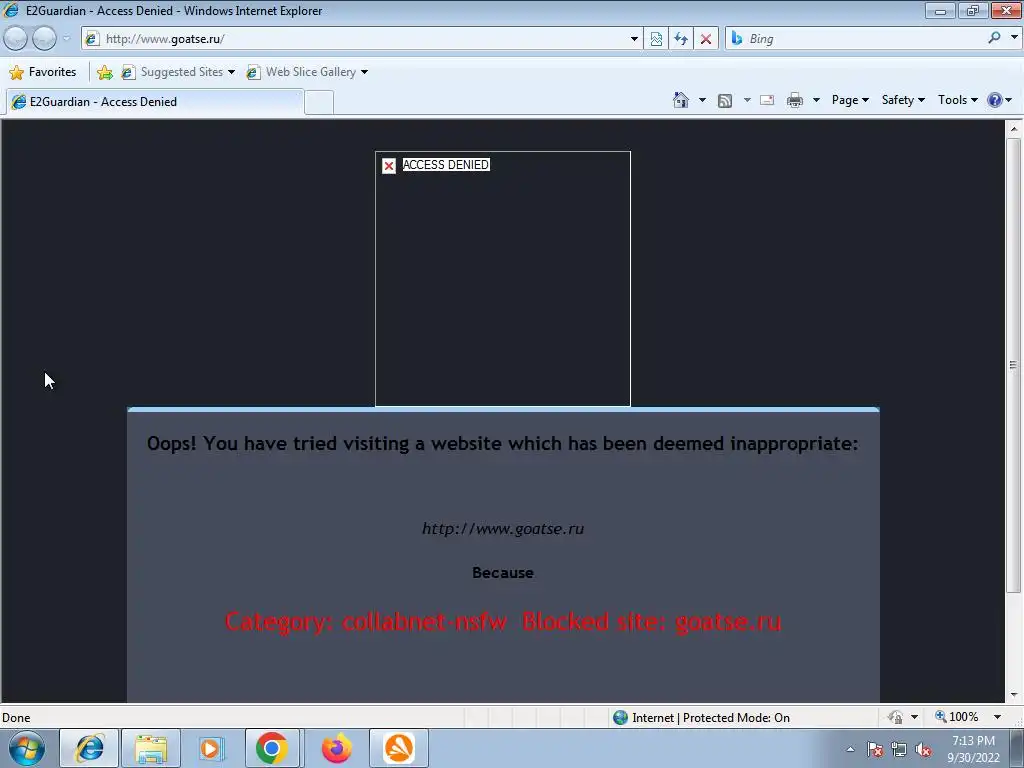This screenshot has width=1024, height=768.
Task: Click Internet Protected Mode status text
Action: coord(711,718)
